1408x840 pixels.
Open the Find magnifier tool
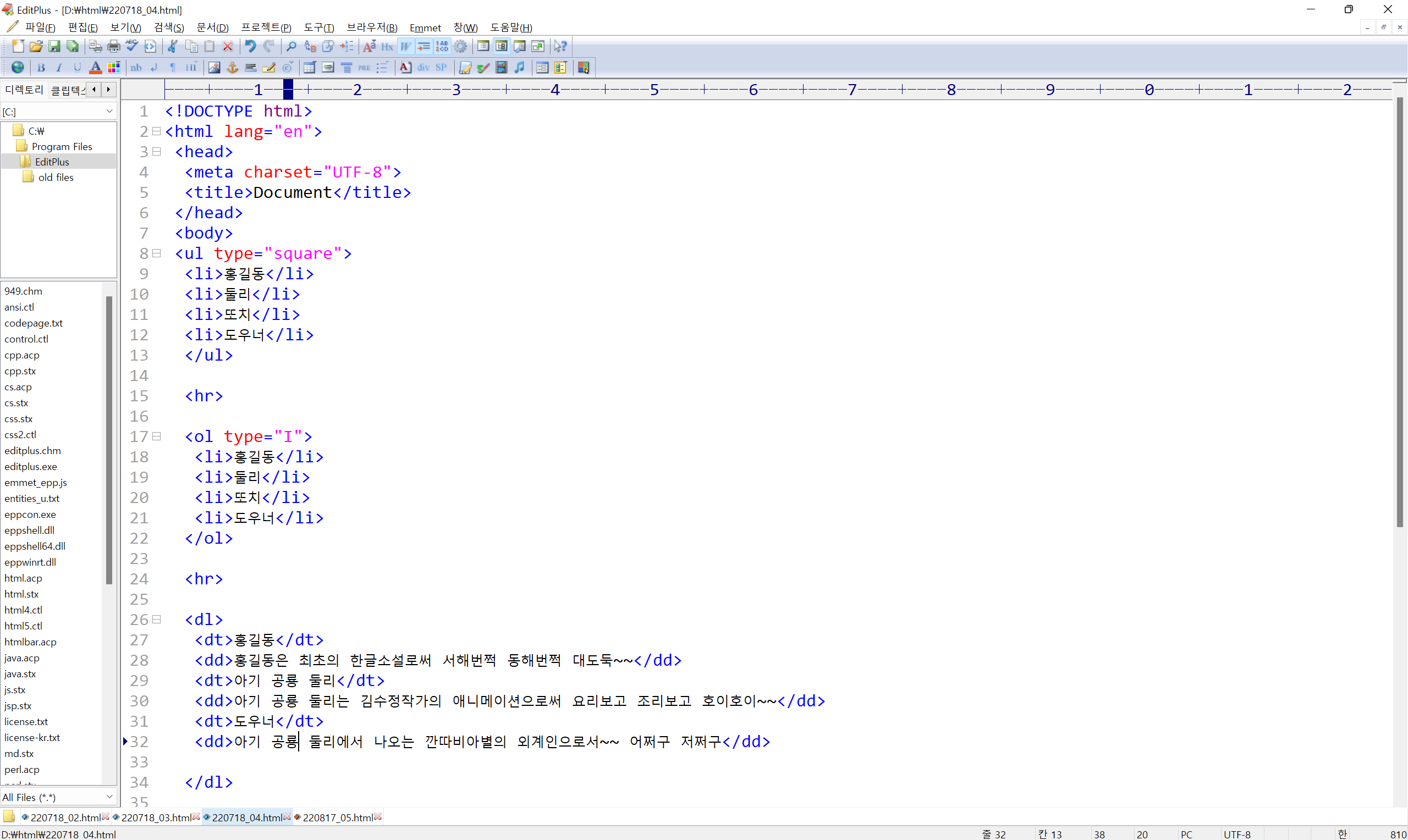tap(291, 46)
